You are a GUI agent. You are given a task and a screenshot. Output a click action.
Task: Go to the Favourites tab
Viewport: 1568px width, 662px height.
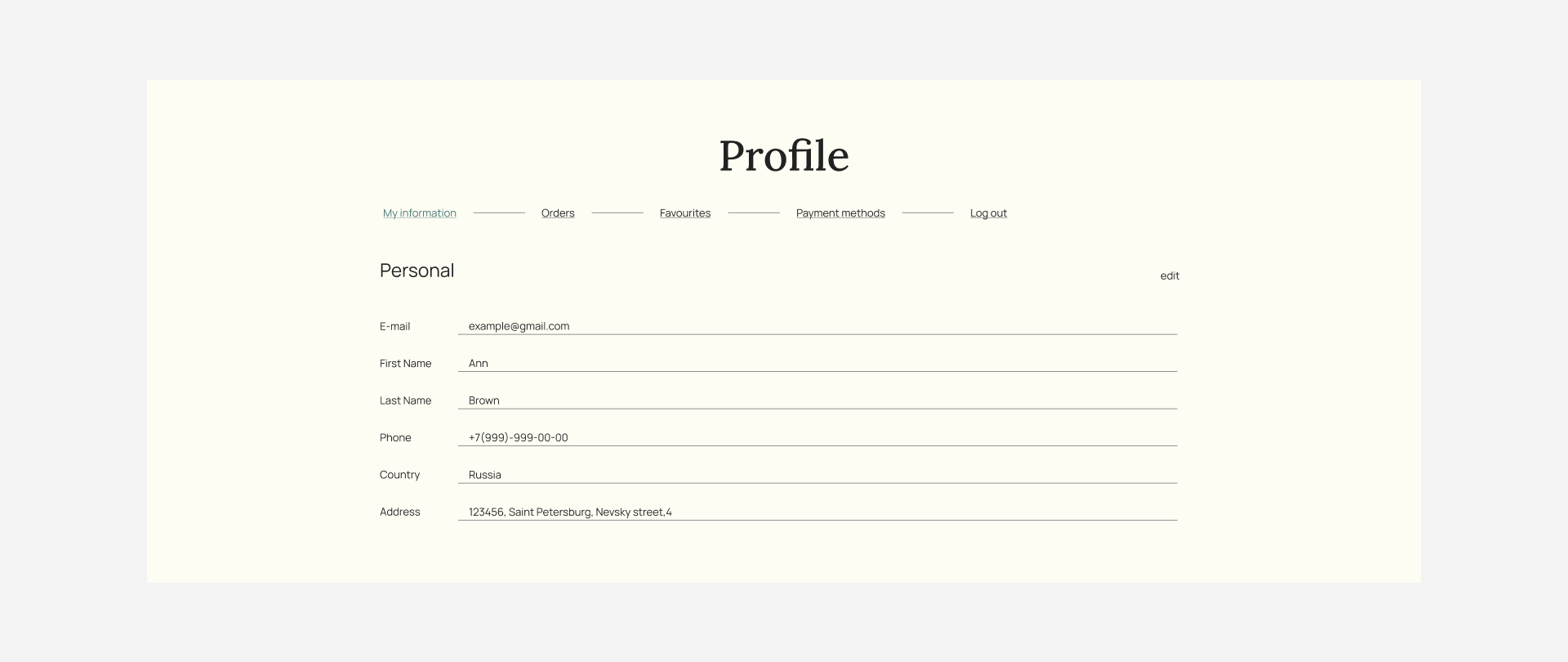(x=684, y=213)
